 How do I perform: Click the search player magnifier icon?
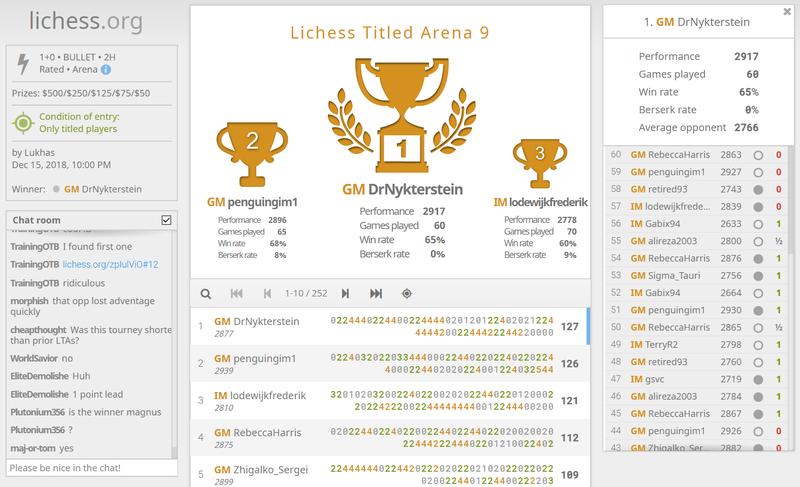coord(206,294)
